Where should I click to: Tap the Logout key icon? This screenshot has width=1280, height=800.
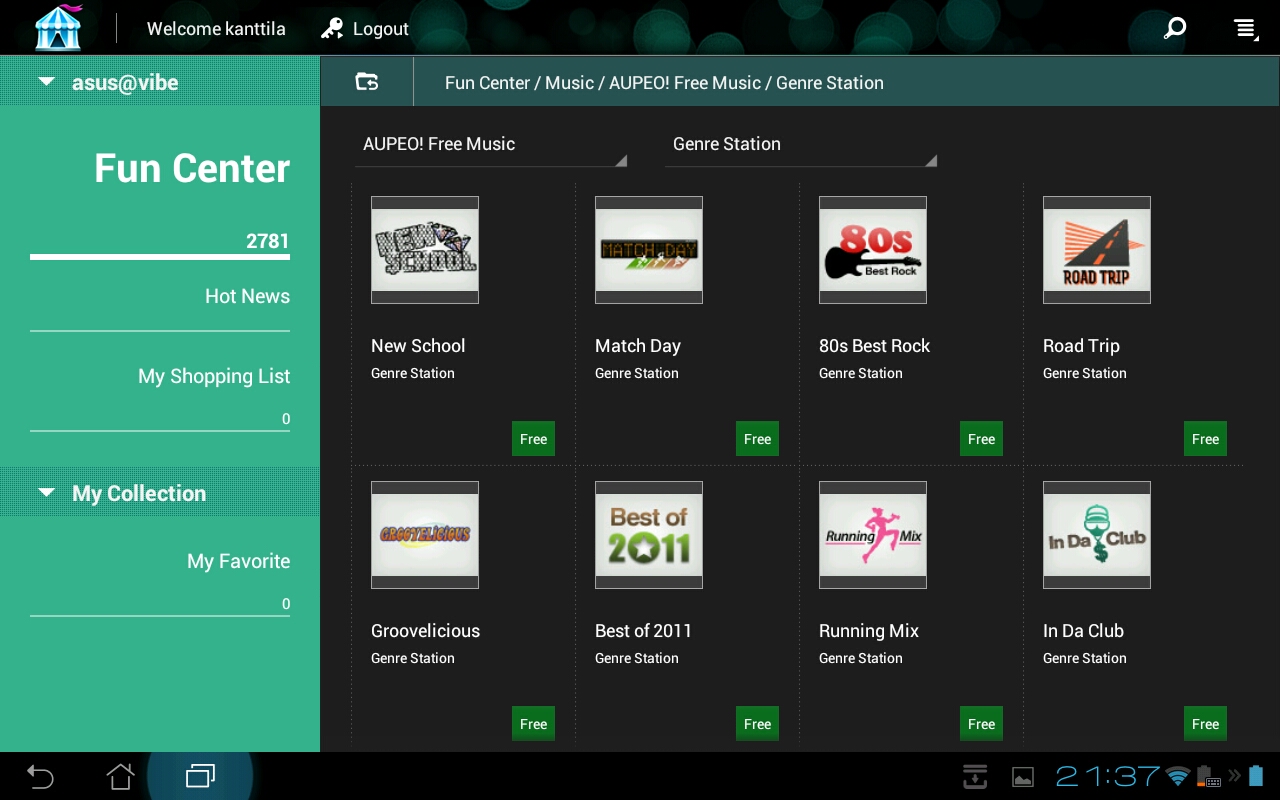332,29
